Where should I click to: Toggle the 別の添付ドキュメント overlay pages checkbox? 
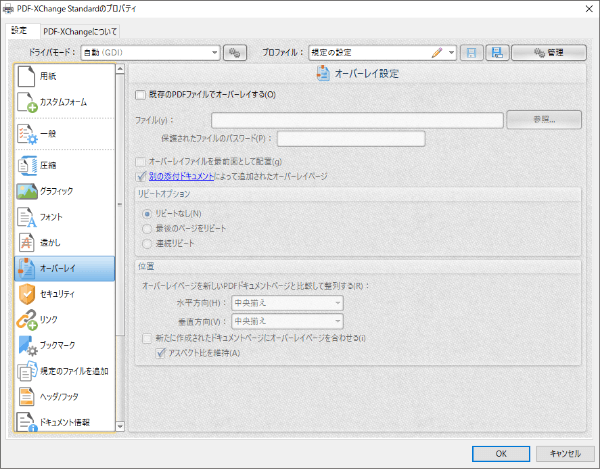pos(140,176)
